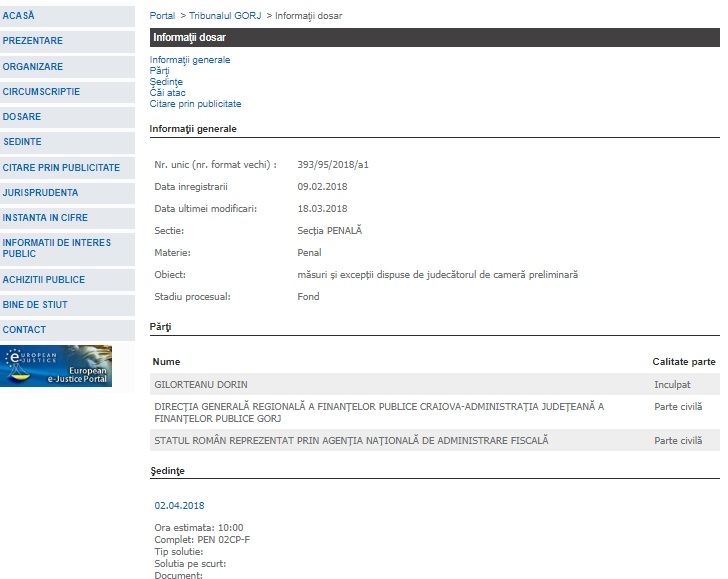Click the Portal breadcrumb link
The image size is (728, 579).
(x=162, y=16)
